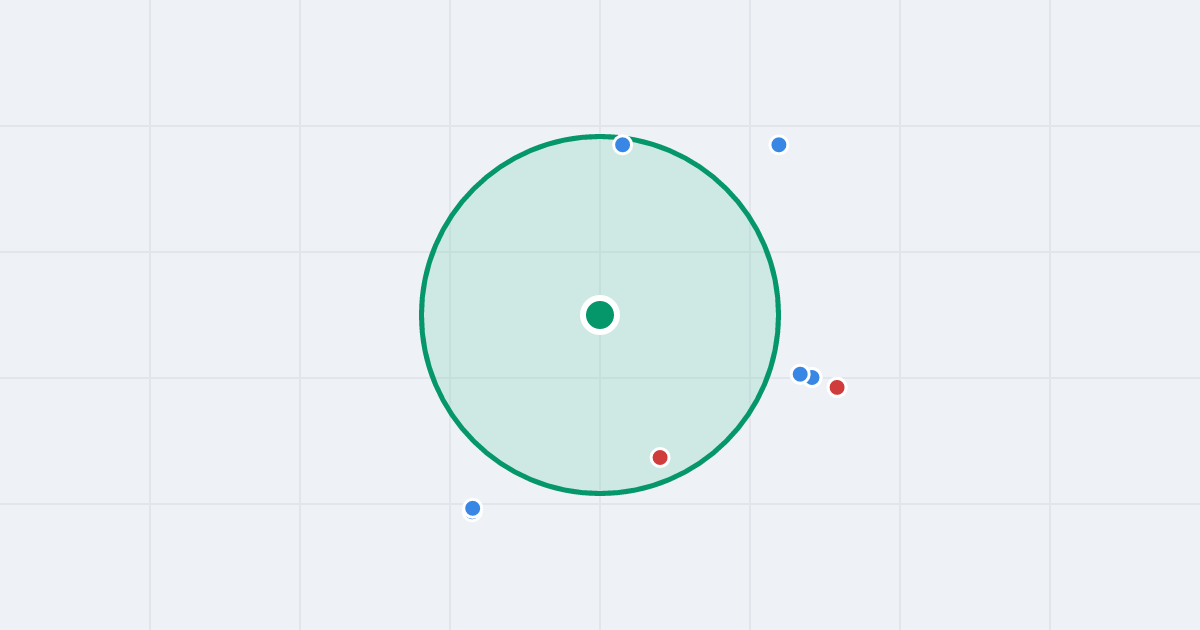Click the red dot inside the green circle

pos(660,457)
